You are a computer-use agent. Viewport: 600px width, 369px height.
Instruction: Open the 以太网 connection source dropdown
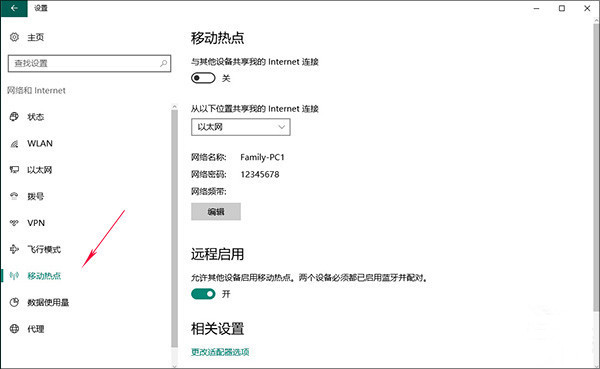pyautogui.click(x=241, y=127)
